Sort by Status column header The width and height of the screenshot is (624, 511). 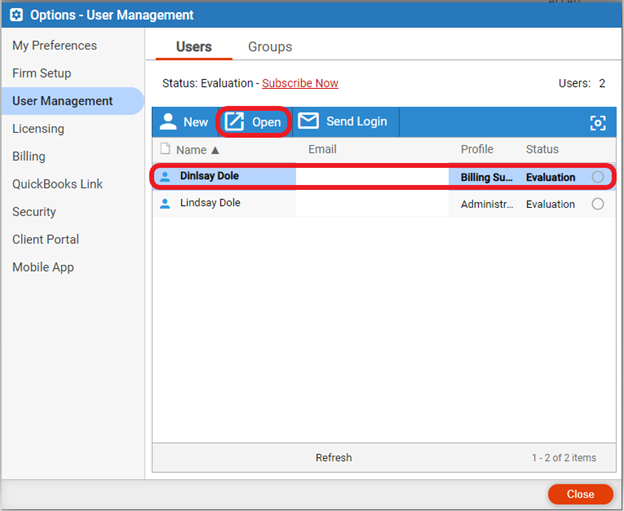pos(542,149)
